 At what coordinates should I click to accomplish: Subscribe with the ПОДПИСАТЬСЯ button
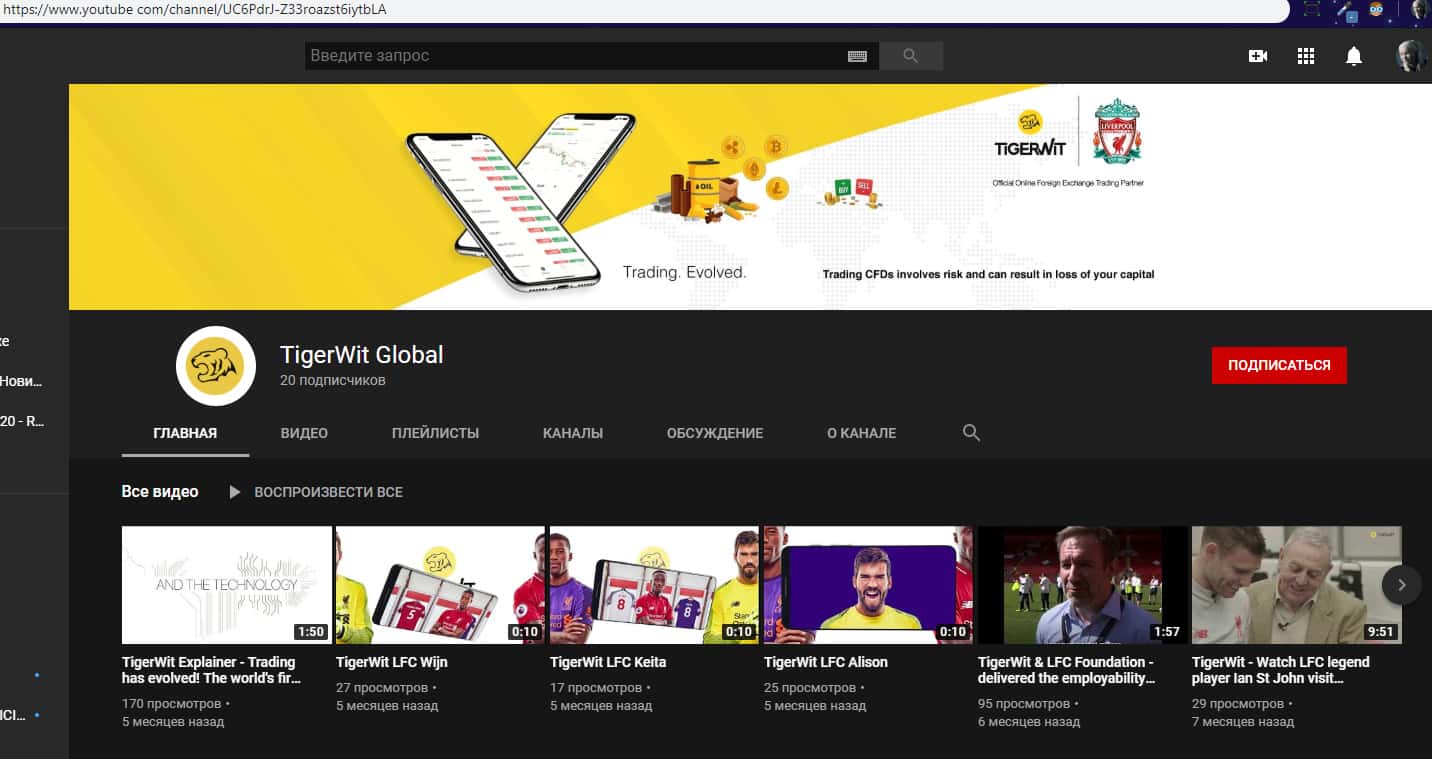1279,365
